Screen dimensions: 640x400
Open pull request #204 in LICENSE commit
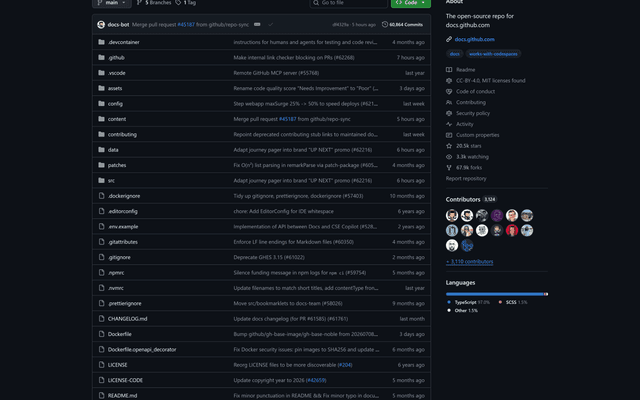(x=344, y=365)
